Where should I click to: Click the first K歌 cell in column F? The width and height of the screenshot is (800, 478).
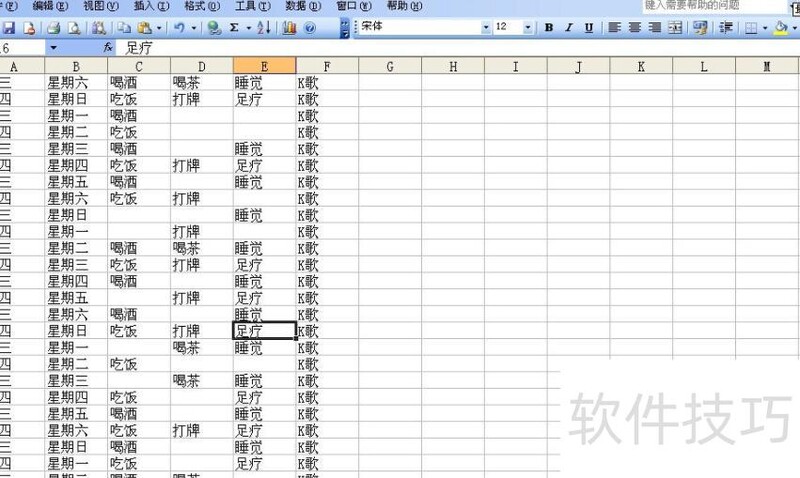click(x=327, y=83)
